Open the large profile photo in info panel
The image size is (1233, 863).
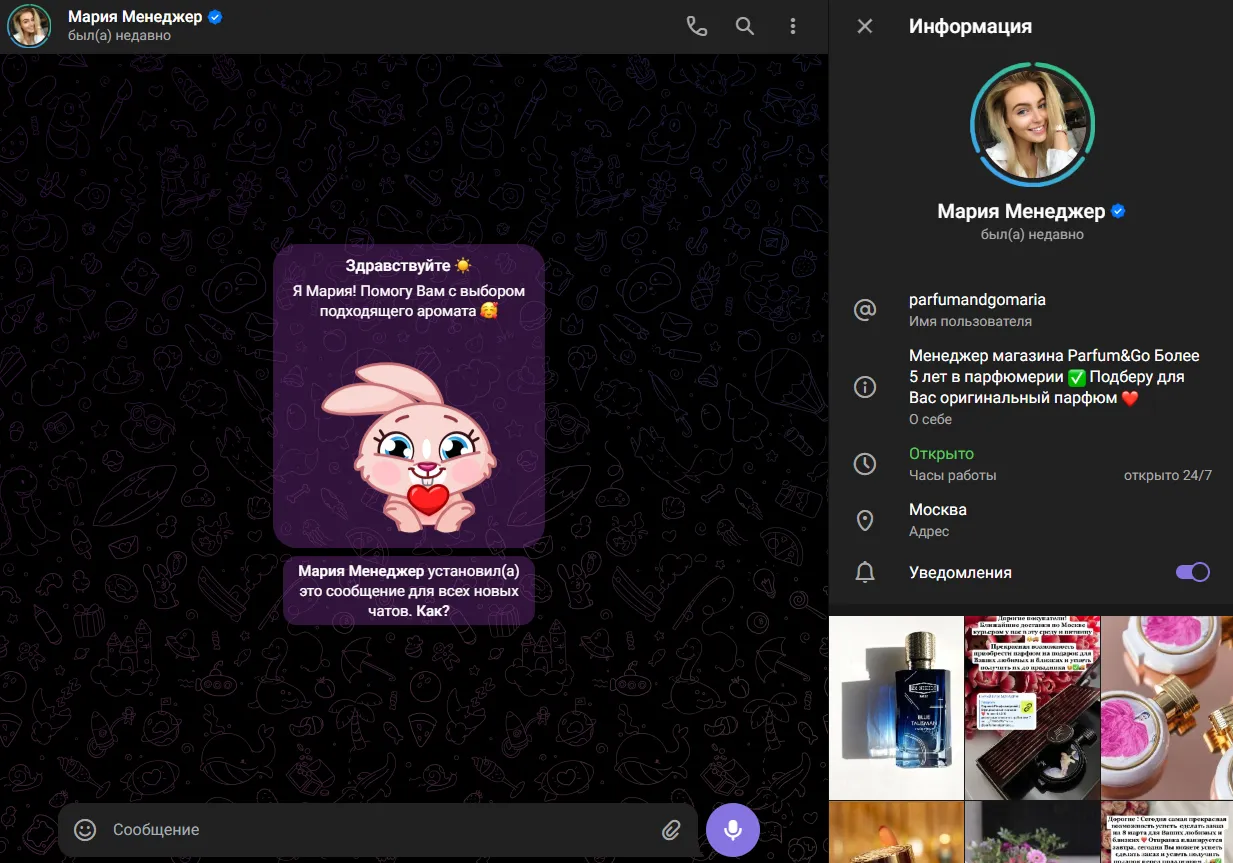(x=1031, y=124)
